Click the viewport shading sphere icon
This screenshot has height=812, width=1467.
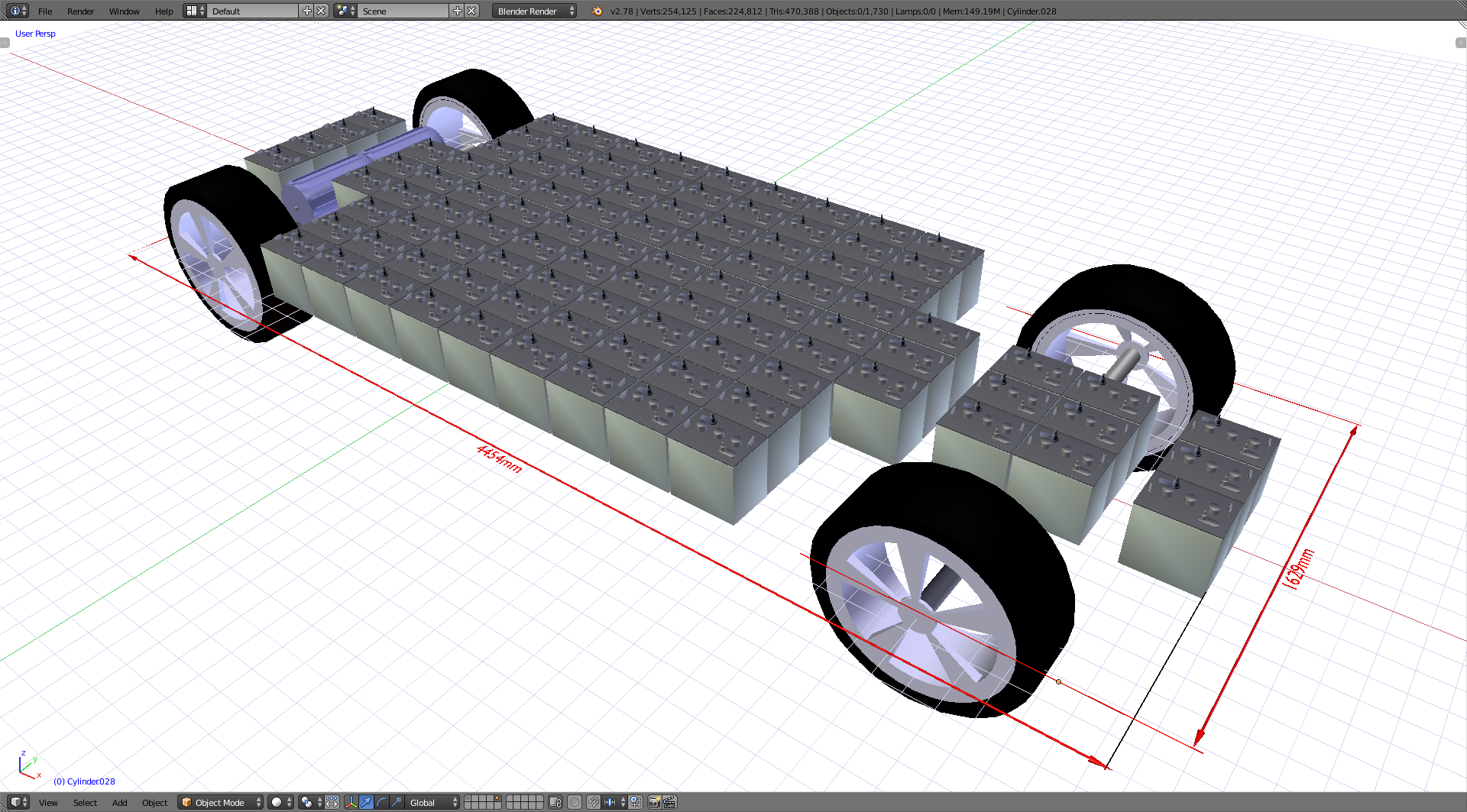click(277, 803)
